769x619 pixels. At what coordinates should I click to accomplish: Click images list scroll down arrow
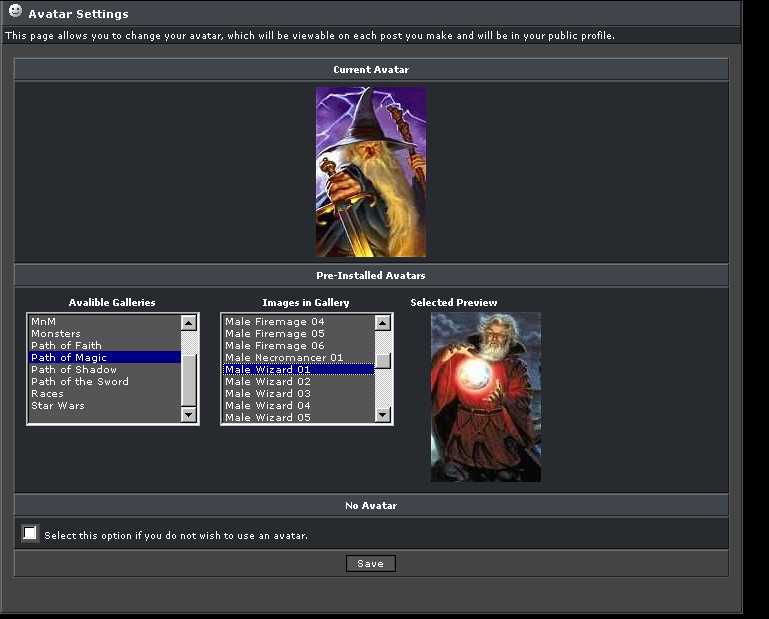tap(383, 415)
